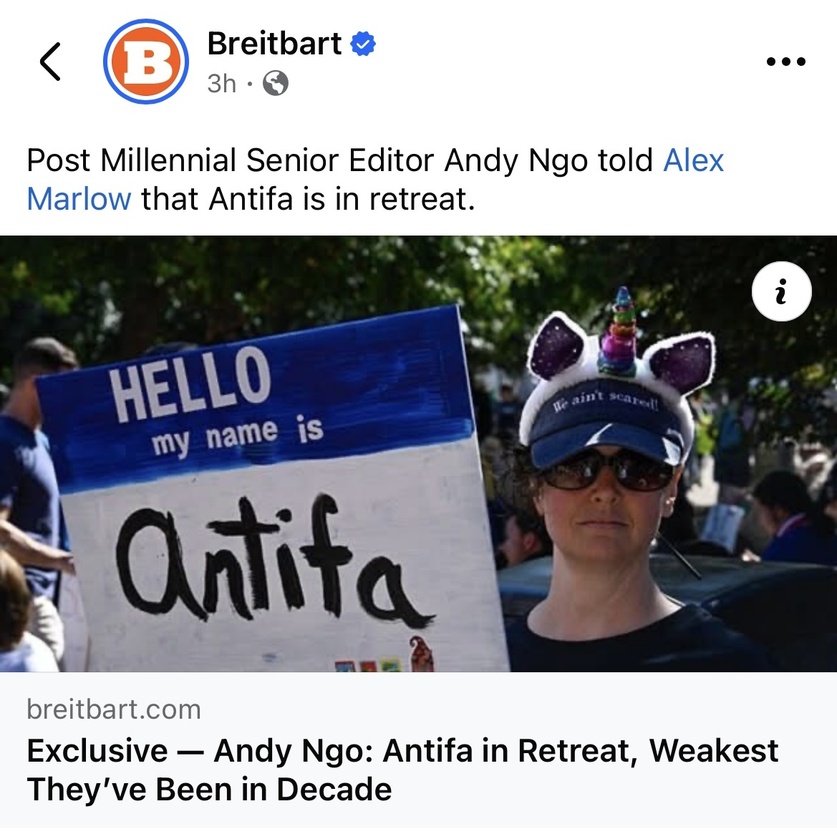
Task: Open the 'Alex' tagged name link
Action: click(694, 160)
